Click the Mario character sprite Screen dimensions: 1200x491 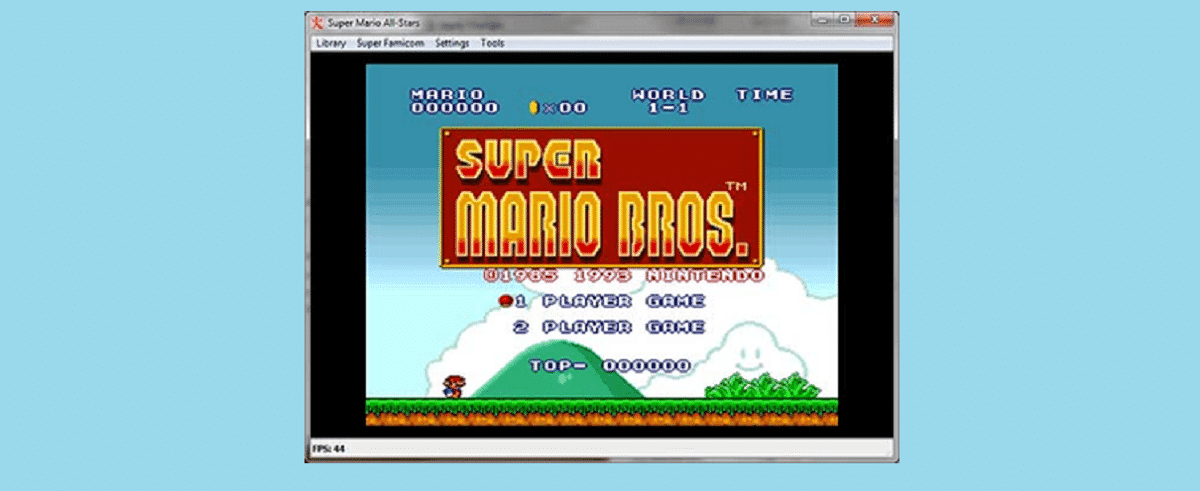[453, 386]
